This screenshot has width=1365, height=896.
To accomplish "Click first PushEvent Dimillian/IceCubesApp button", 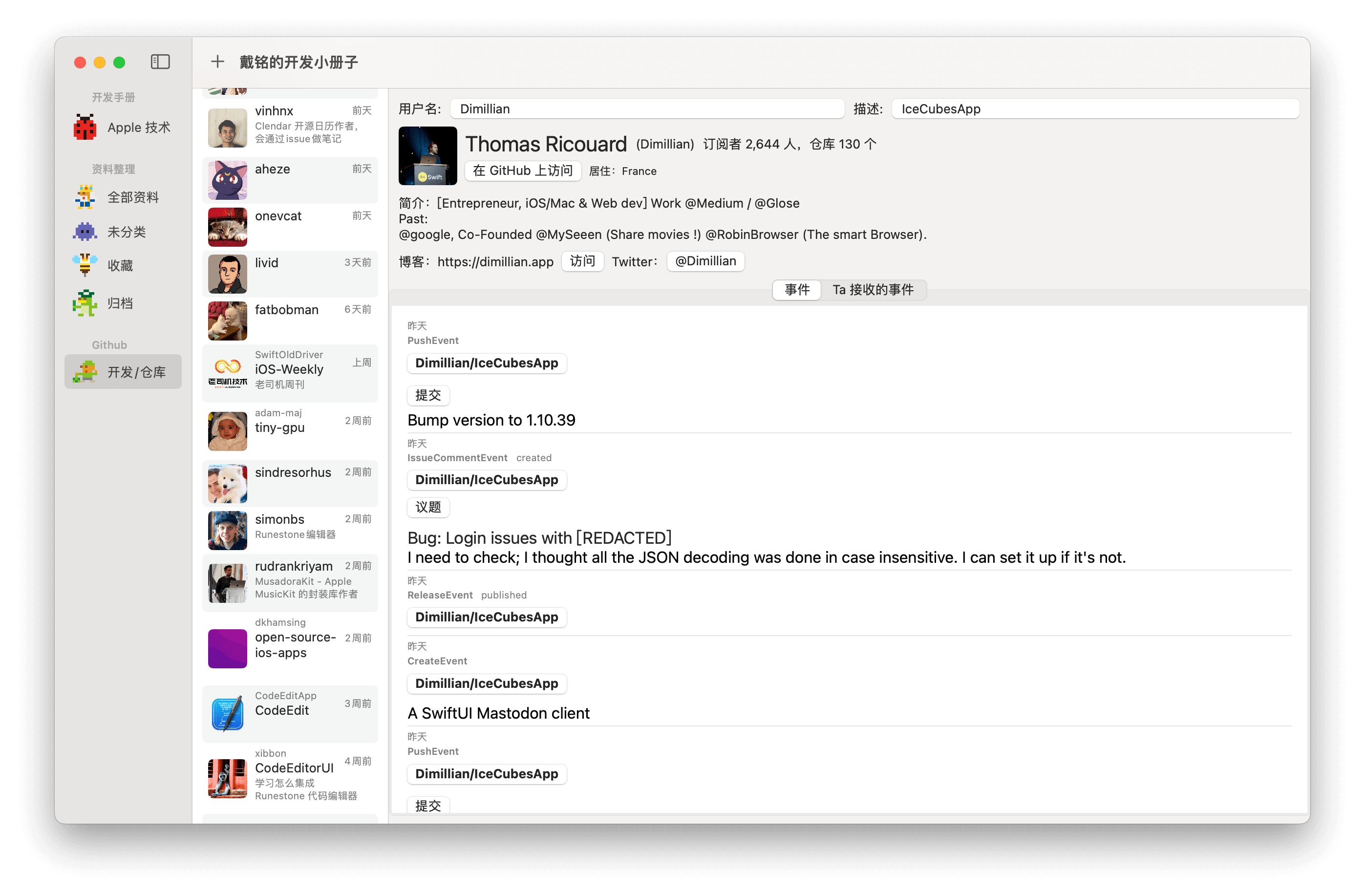I will click(487, 363).
